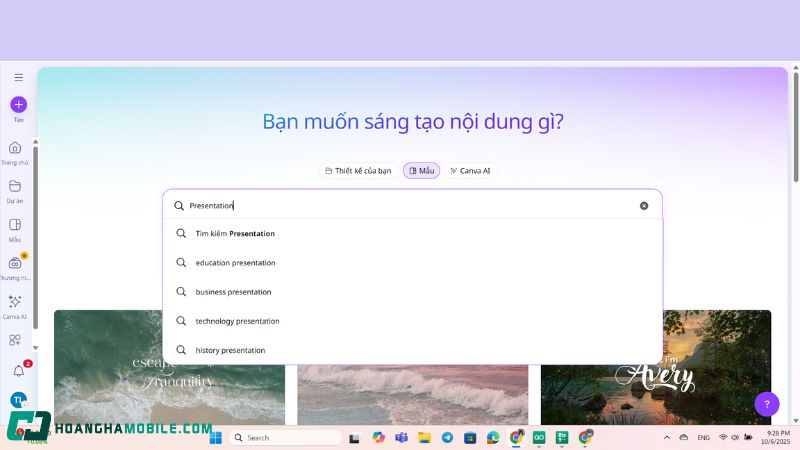Choose business presentation suggestion
Viewport: 800px width, 450px height.
point(412,292)
